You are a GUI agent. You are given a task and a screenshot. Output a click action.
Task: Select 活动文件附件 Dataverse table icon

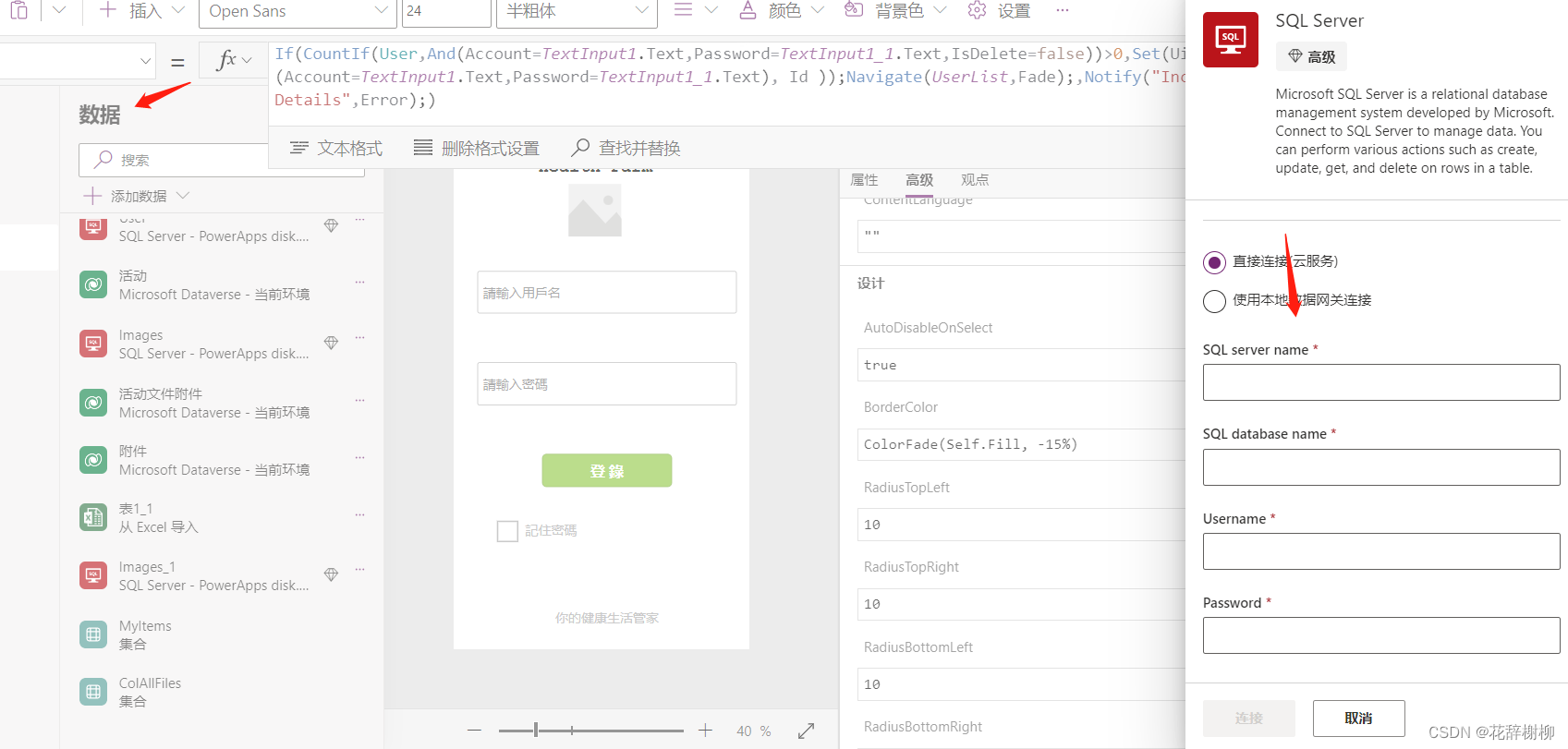pos(93,403)
